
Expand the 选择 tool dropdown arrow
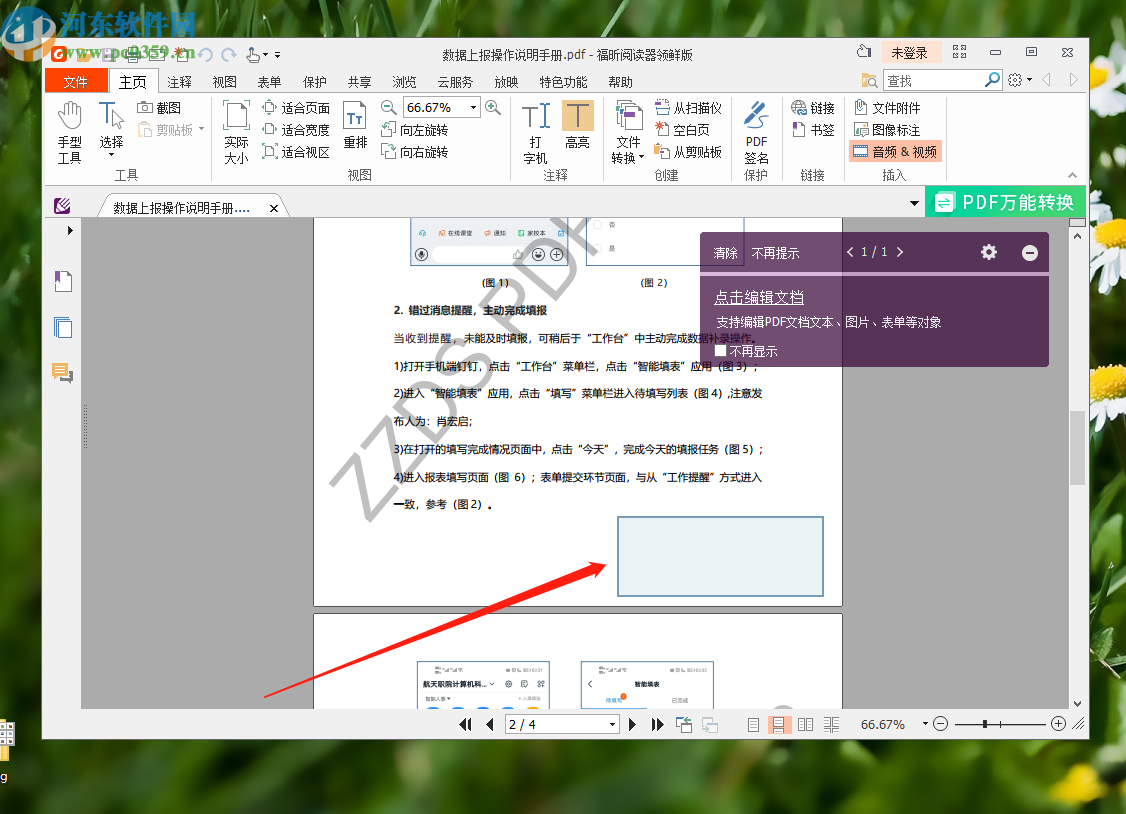[110, 152]
